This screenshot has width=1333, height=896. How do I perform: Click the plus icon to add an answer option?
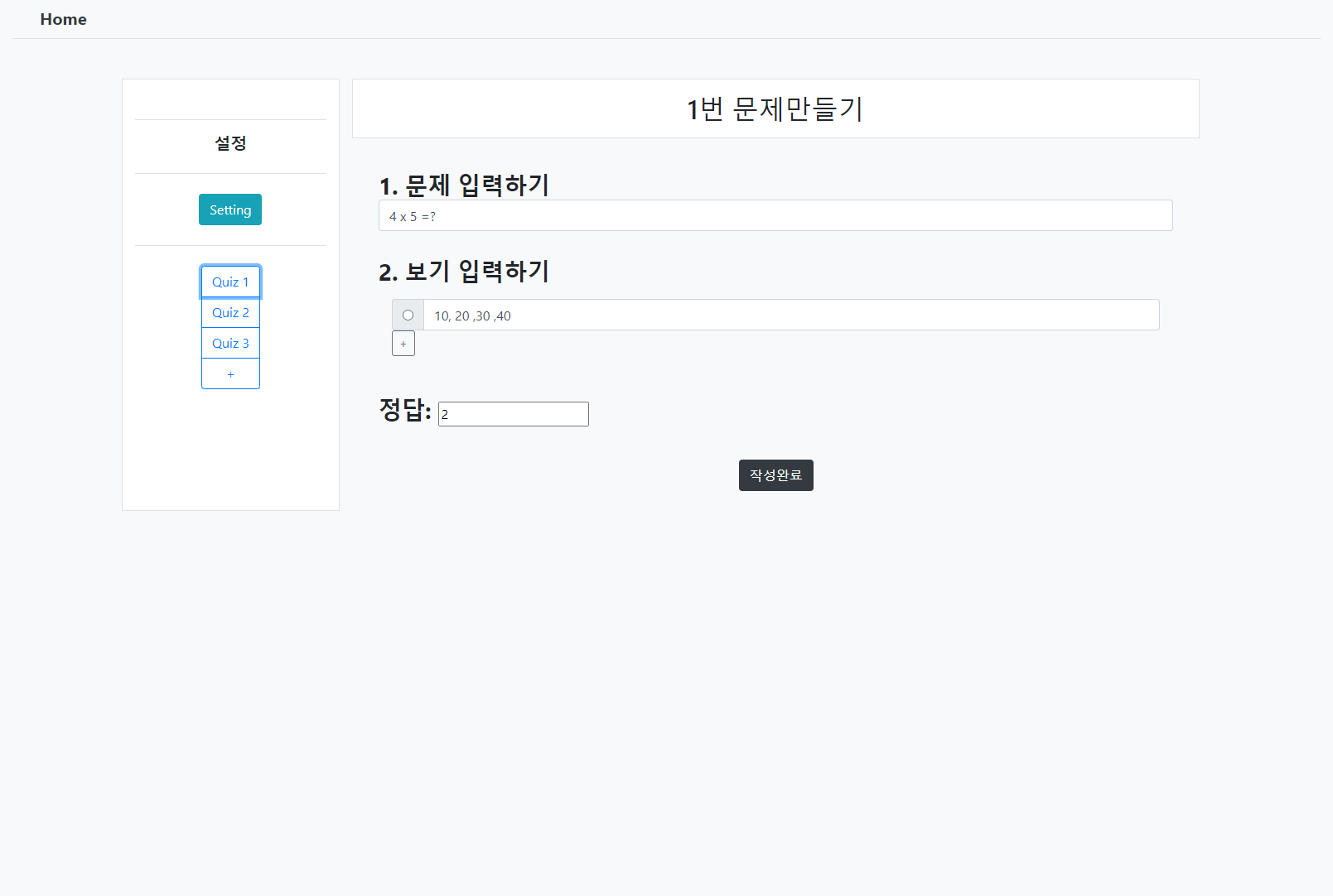tap(403, 344)
